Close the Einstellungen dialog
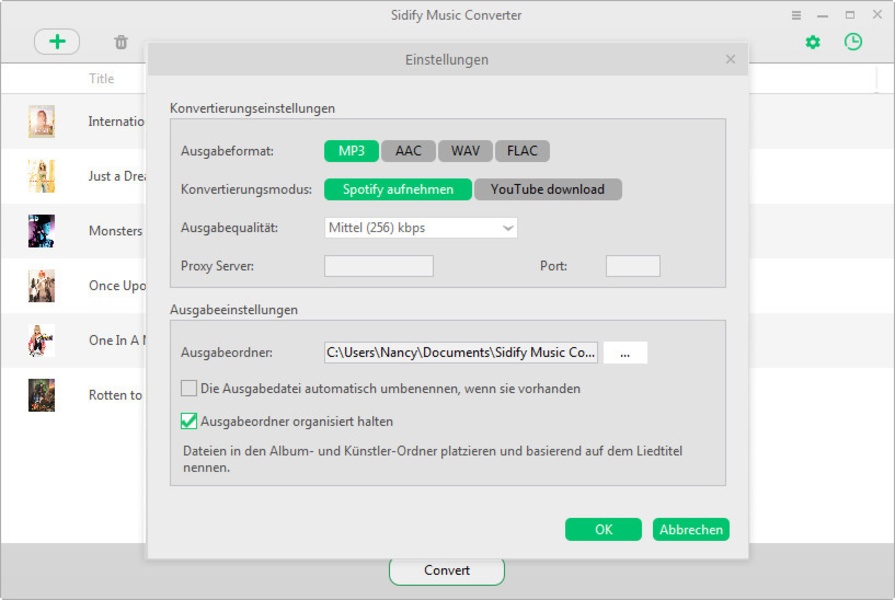This screenshot has height=600, width=895. (731, 59)
